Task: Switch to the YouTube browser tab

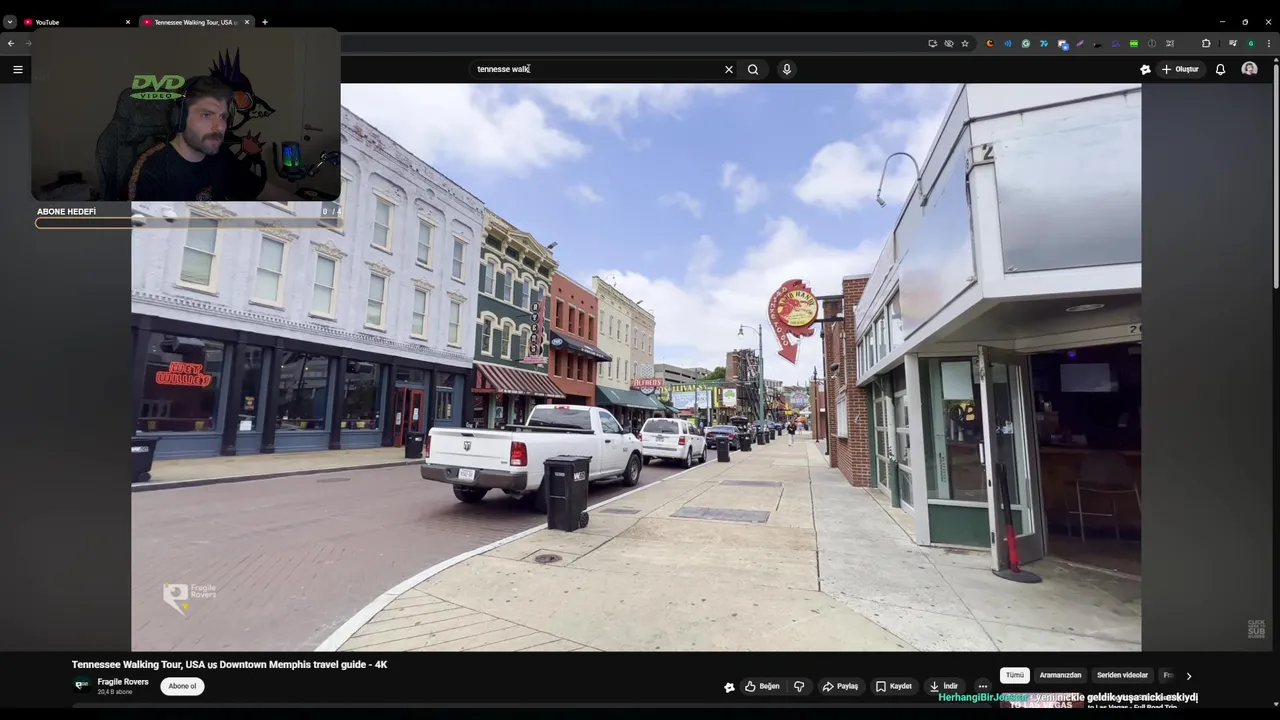Action: pos(75,22)
